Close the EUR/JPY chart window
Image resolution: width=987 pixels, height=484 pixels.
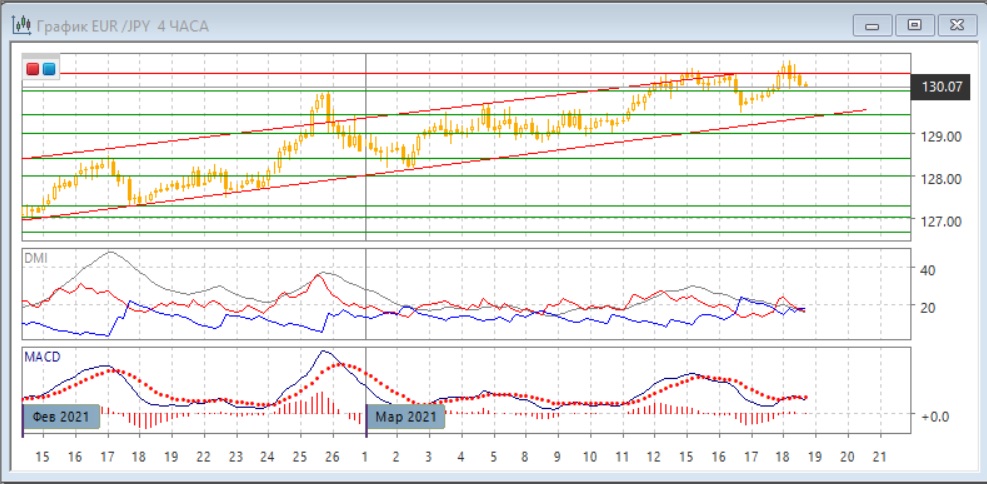pyautogui.click(x=954, y=25)
